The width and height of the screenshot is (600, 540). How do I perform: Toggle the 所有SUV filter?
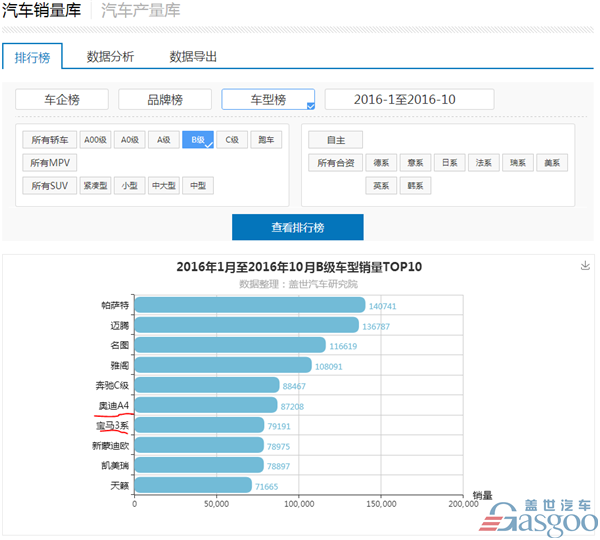point(50,186)
